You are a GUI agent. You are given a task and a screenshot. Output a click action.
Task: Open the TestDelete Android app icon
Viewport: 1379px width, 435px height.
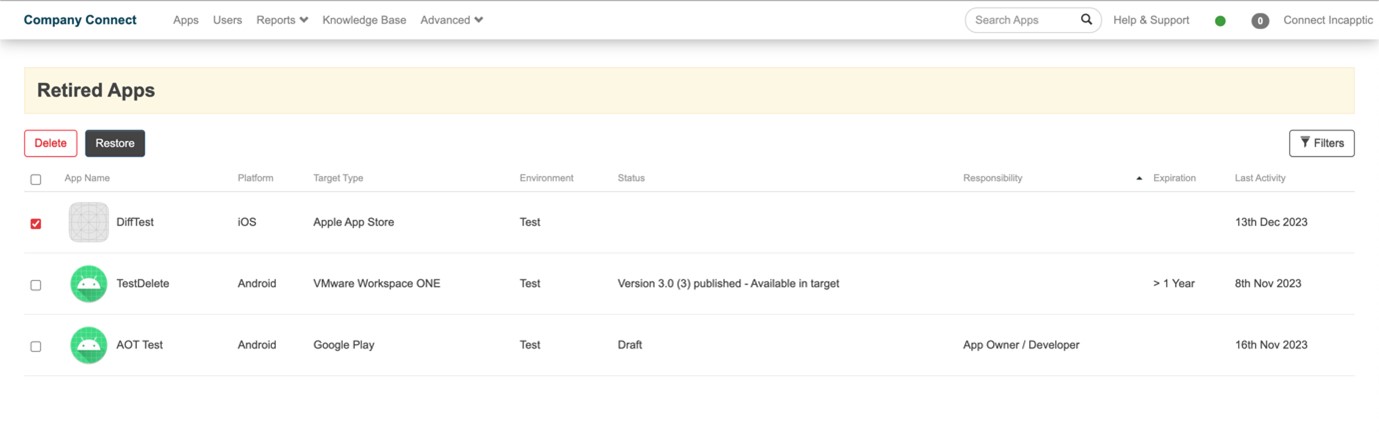89,284
